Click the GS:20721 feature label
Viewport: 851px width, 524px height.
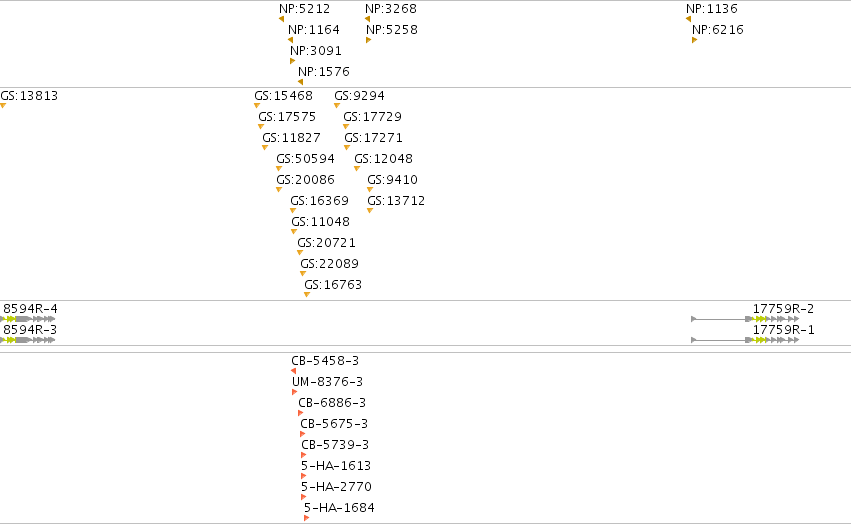327,243
